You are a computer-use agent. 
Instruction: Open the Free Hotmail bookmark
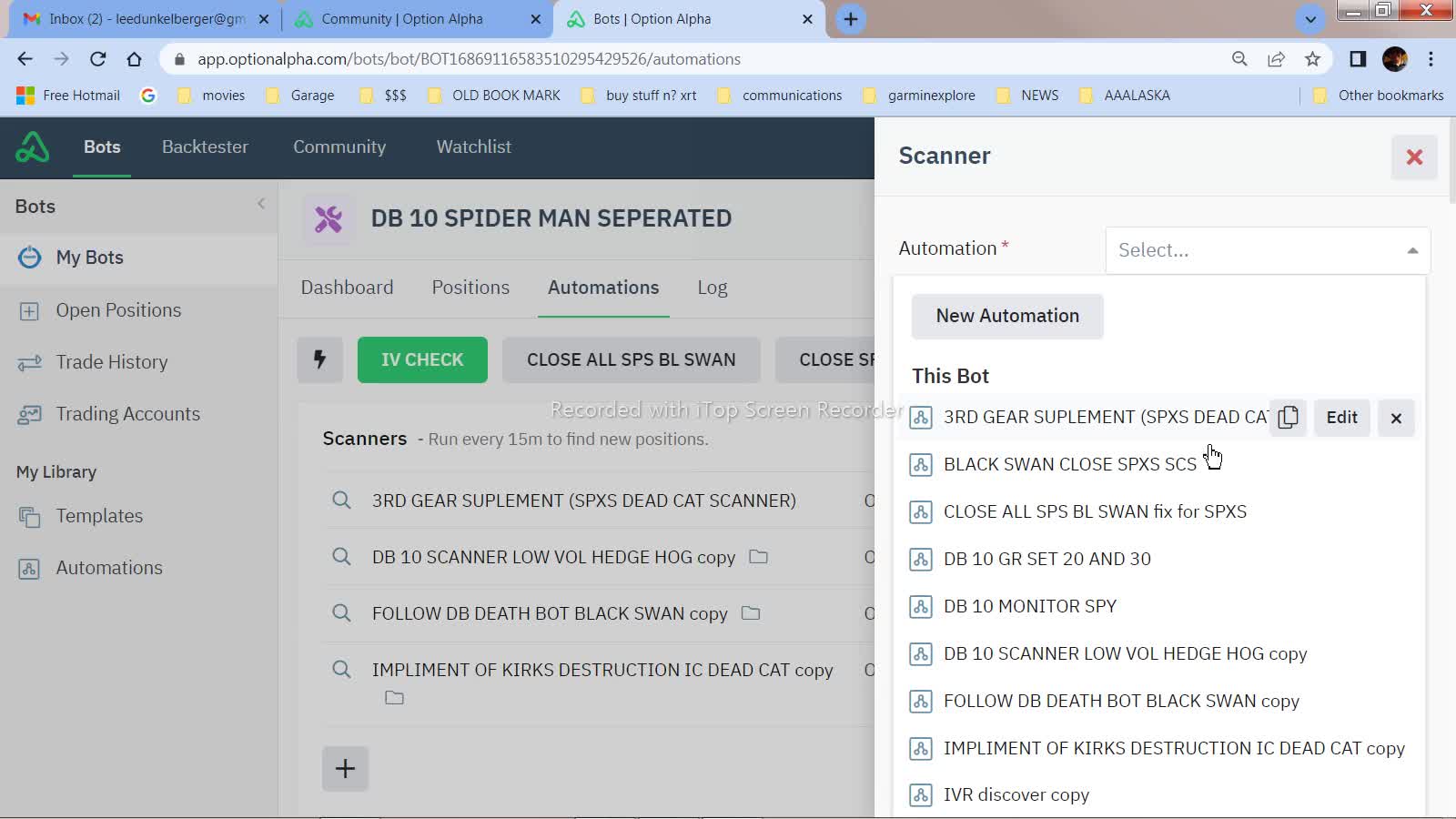(68, 96)
